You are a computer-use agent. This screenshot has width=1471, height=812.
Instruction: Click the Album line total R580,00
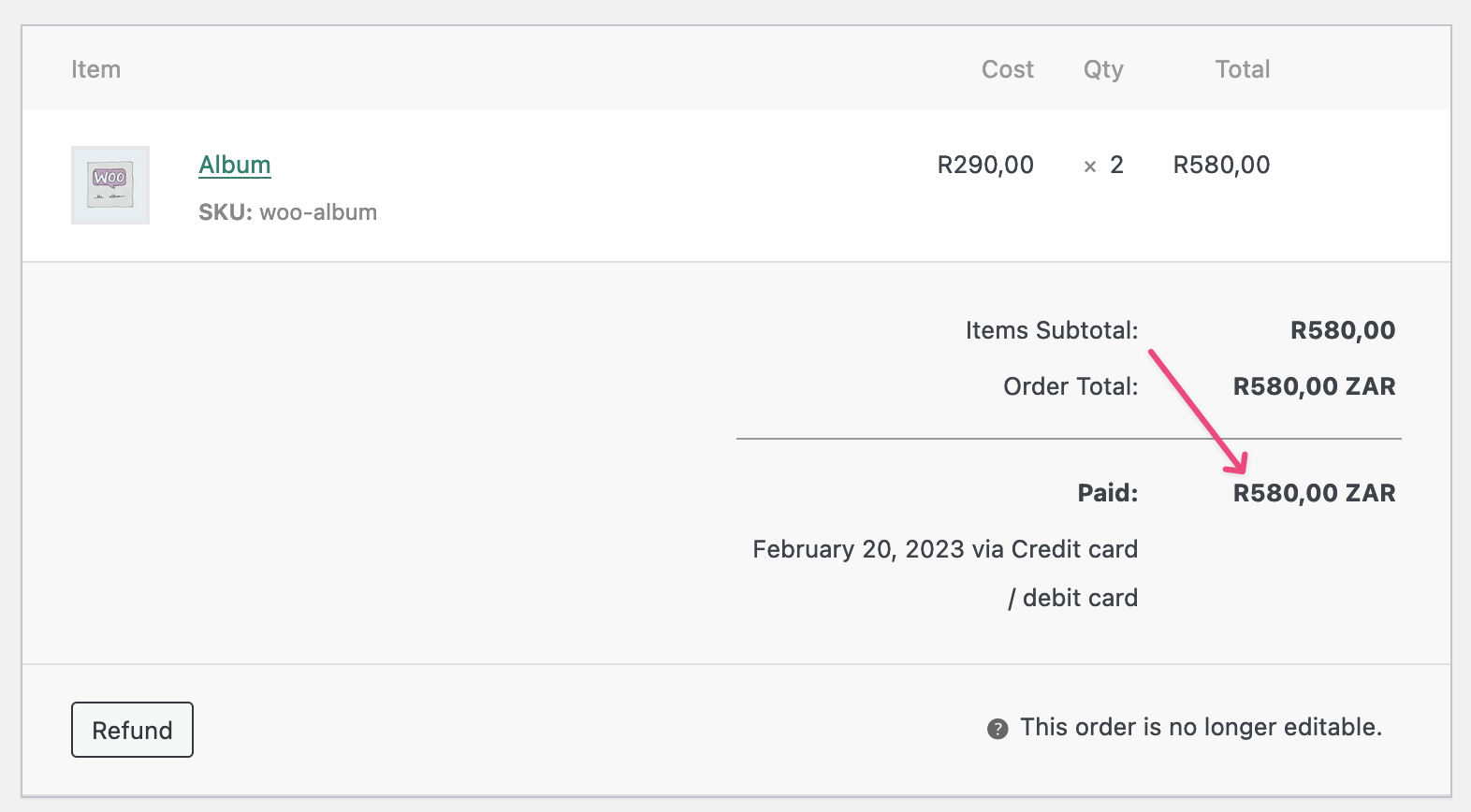point(1221,165)
